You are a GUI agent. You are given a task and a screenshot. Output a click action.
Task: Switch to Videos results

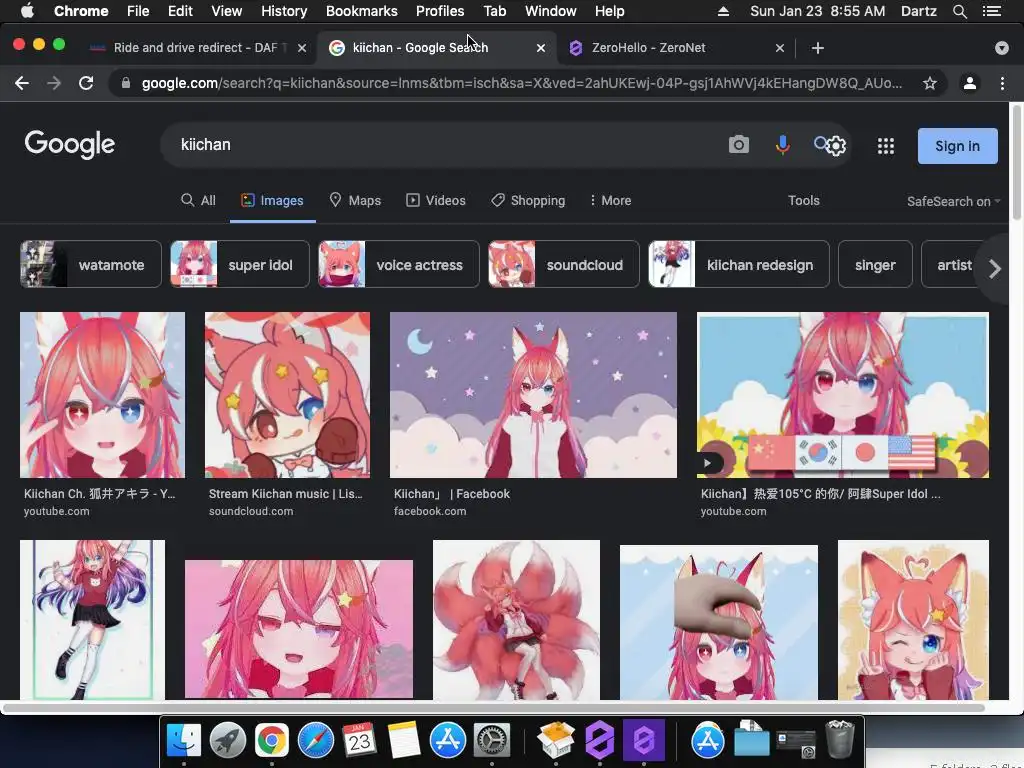pos(436,200)
